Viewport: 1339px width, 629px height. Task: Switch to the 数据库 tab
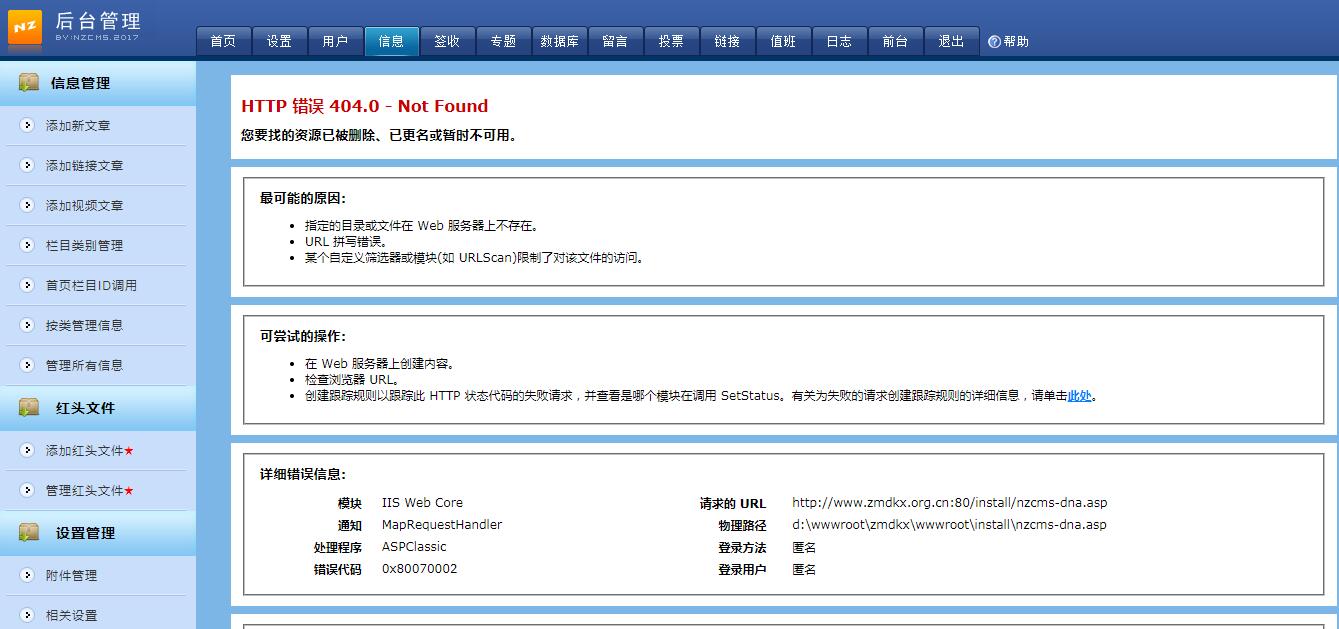point(560,41)
